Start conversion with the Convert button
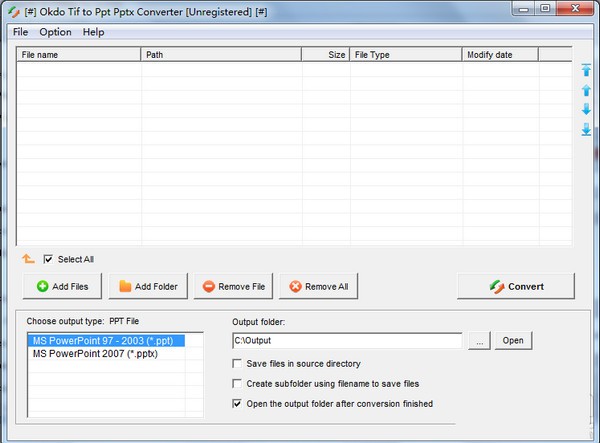This screenshot has width=600, height=443. [x=516, y=286]
